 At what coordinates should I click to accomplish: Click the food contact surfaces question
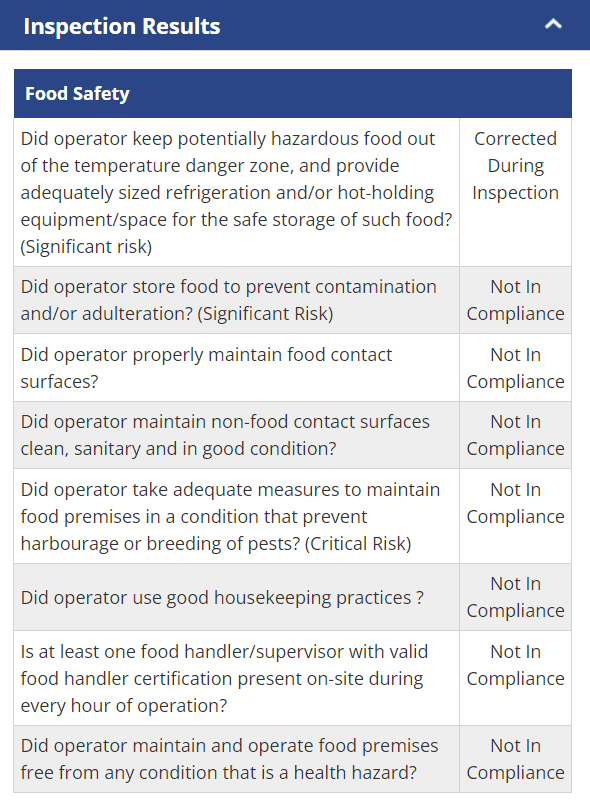206,368
